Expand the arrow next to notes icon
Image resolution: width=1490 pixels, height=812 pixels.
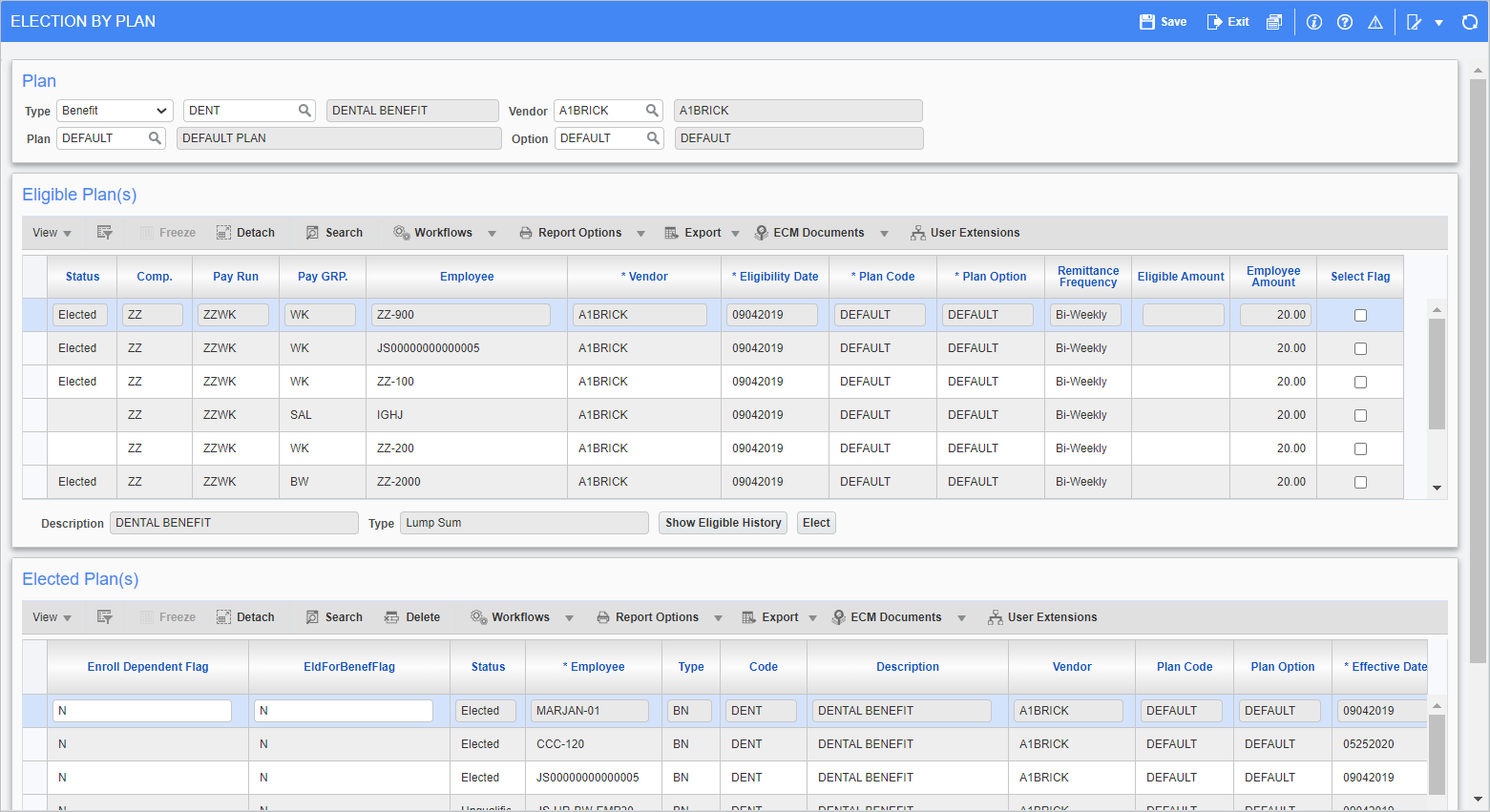click(1439, 23)
